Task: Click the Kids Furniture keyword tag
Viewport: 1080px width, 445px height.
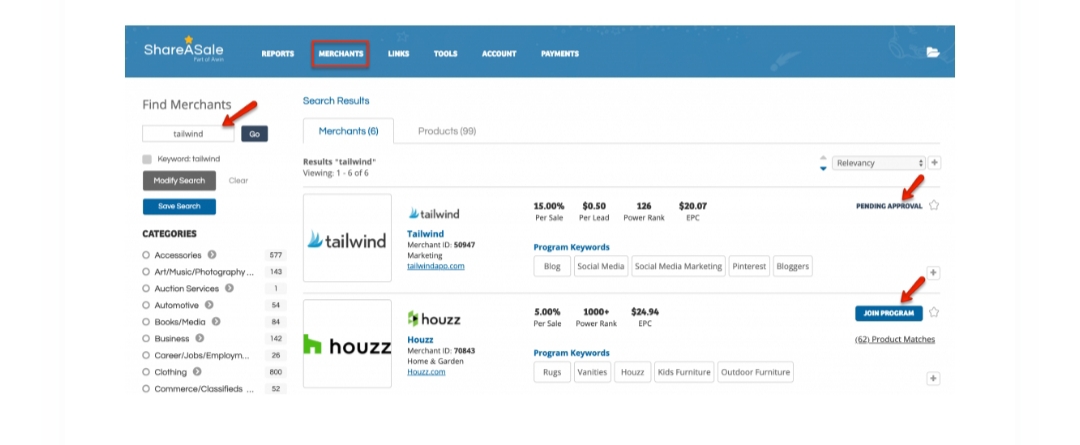Action: click(x=683, y=372)
